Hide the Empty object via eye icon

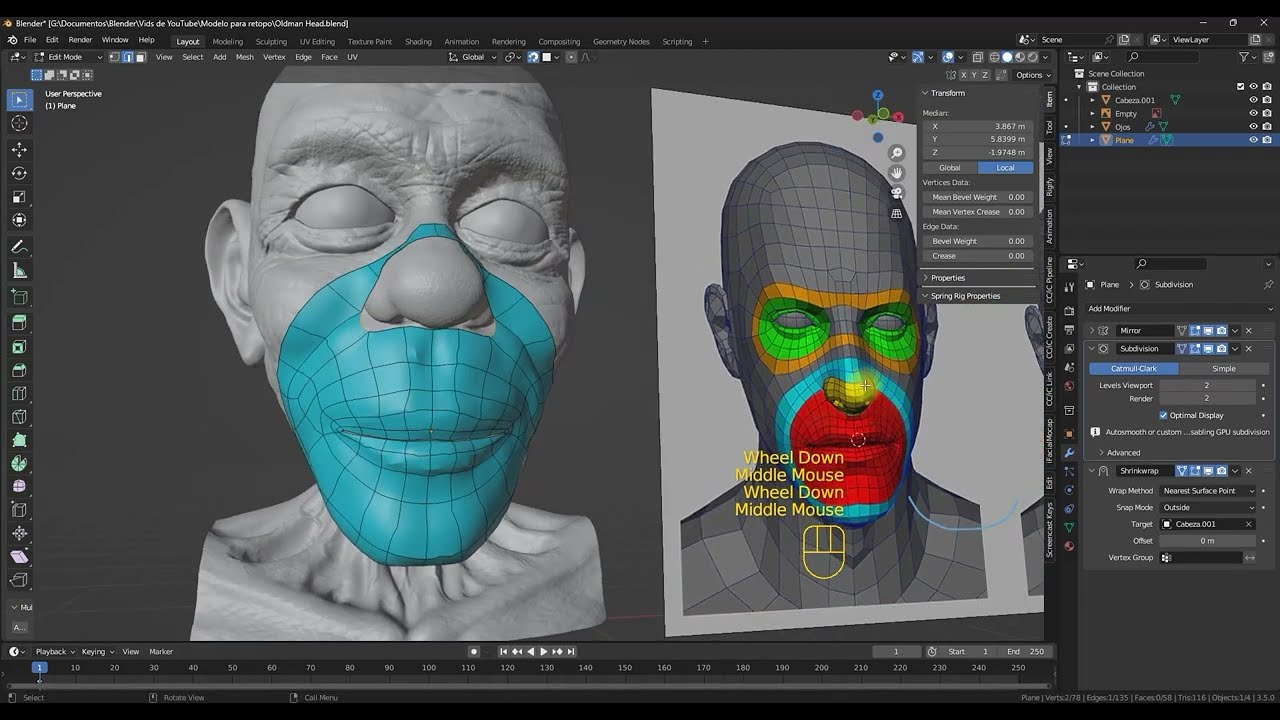[1253, 113]
